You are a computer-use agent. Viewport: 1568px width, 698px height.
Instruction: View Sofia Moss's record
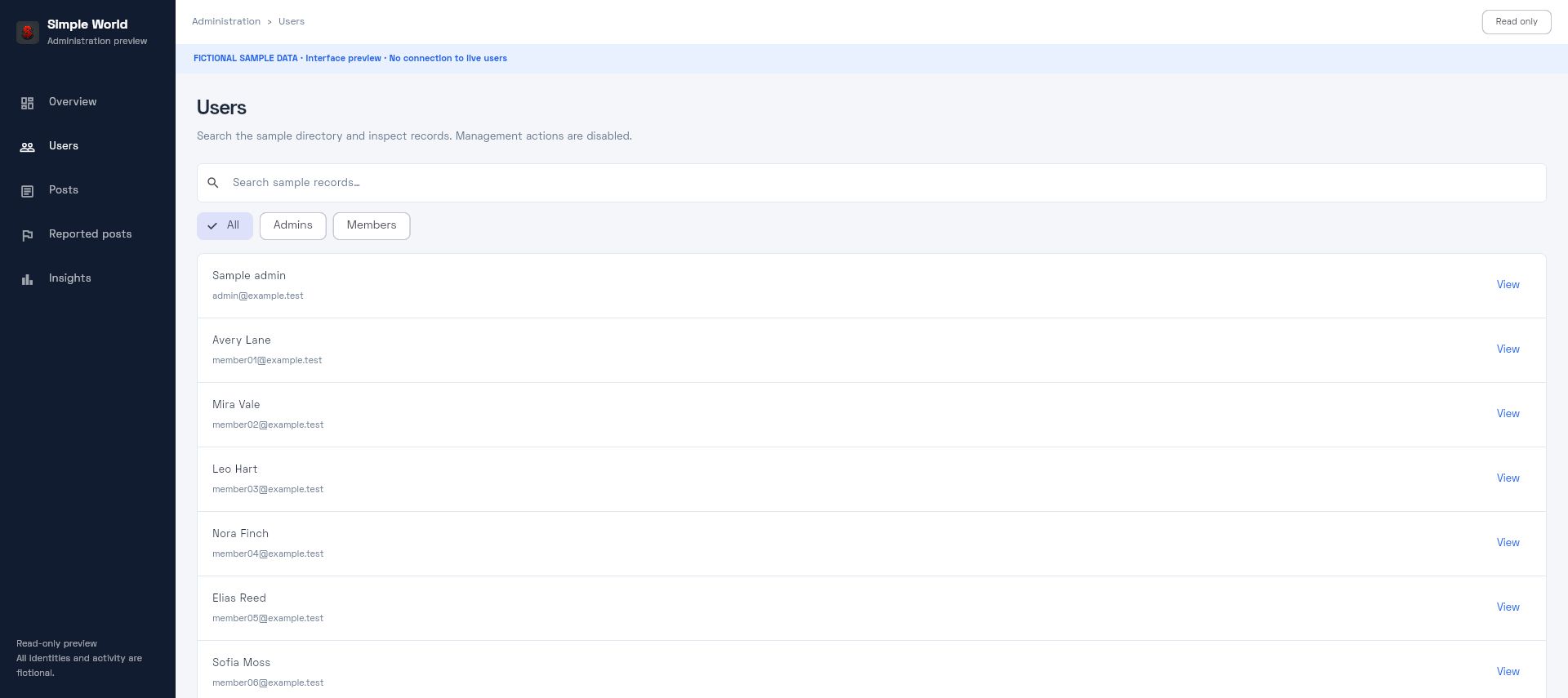1508,672
